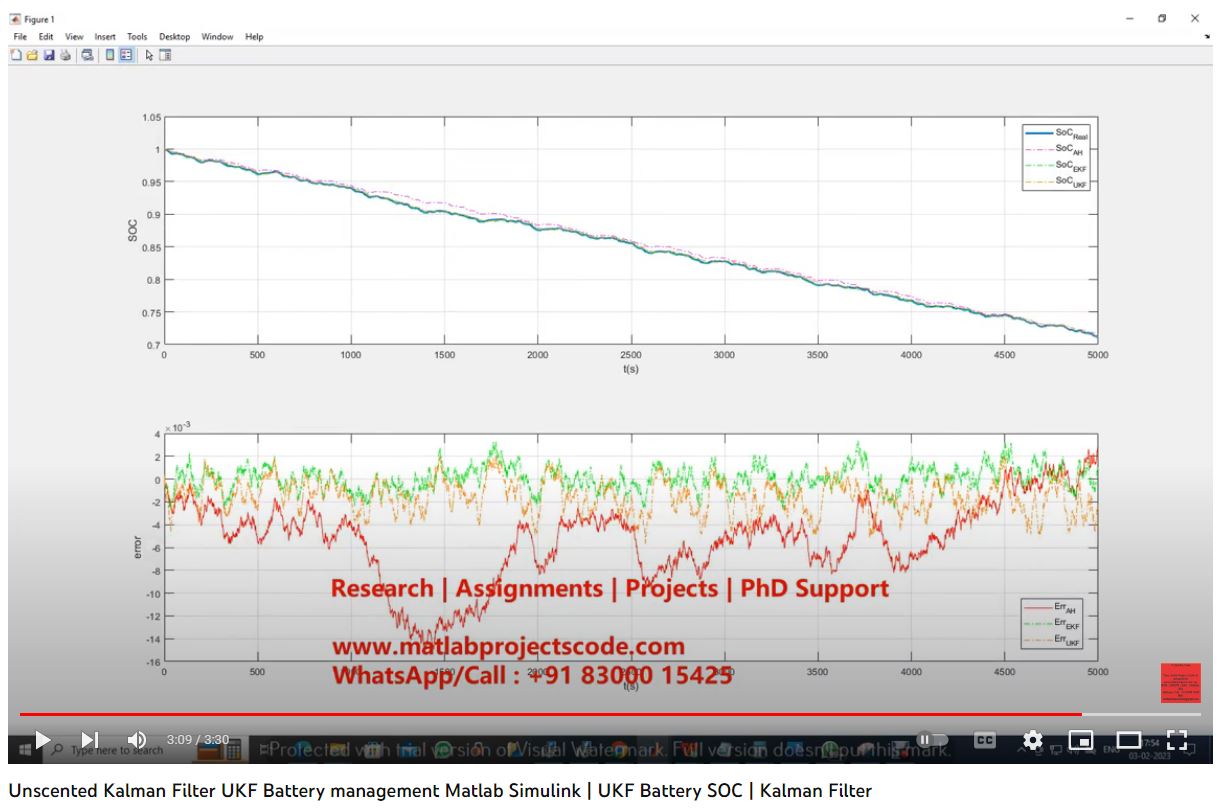Play the video
This screenshot has width=1222, height=811.
(42, 740)
